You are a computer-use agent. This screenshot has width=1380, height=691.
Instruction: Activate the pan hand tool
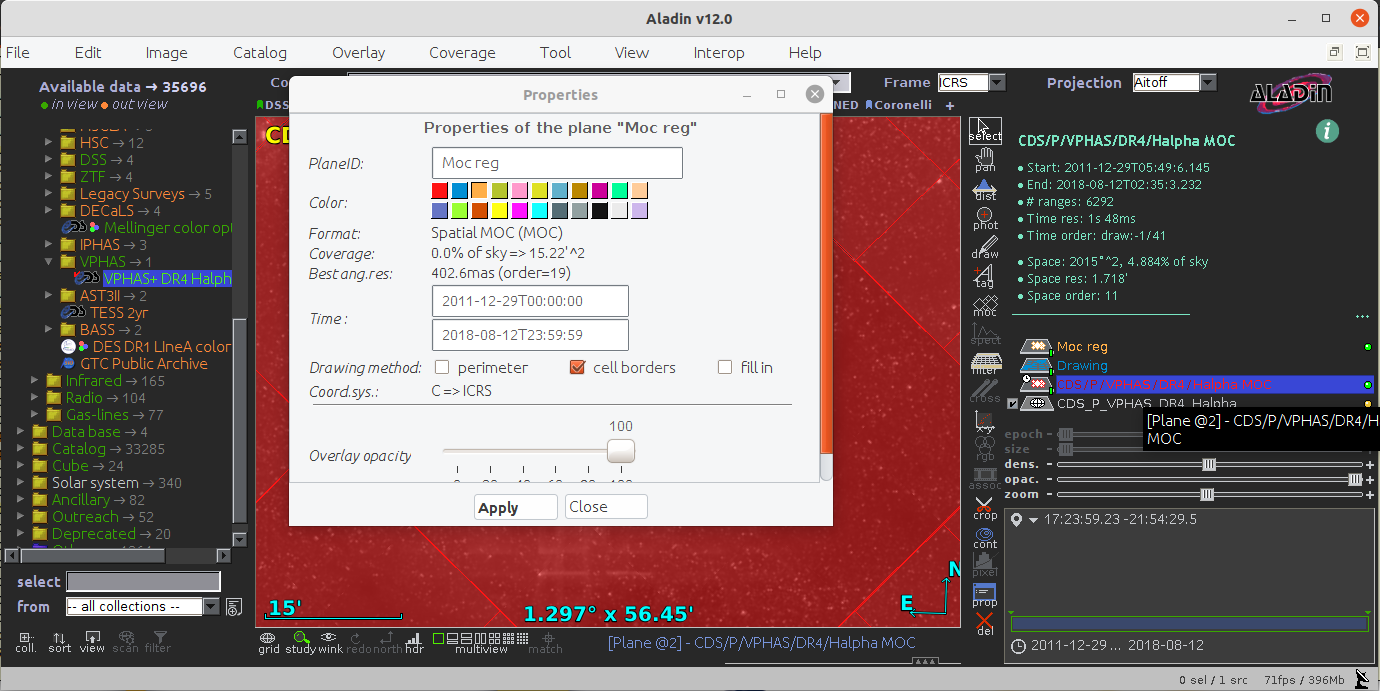(x=985, y=160)
